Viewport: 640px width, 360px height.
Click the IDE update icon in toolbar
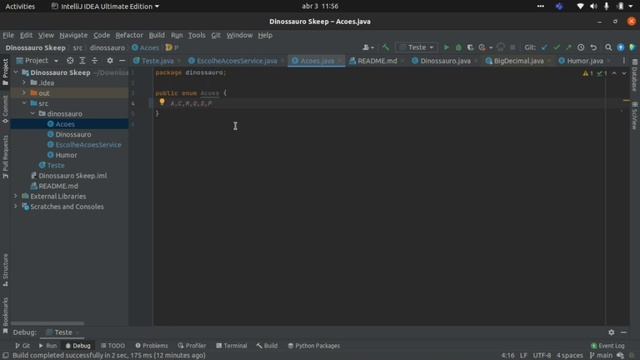[620, 47]
